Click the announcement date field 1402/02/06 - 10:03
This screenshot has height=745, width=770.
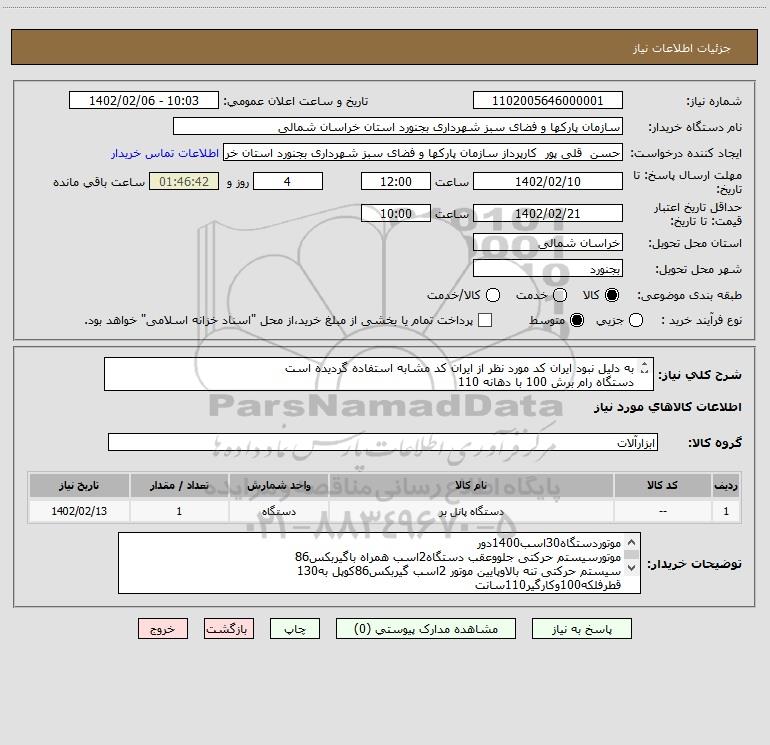tap(144, 100)
